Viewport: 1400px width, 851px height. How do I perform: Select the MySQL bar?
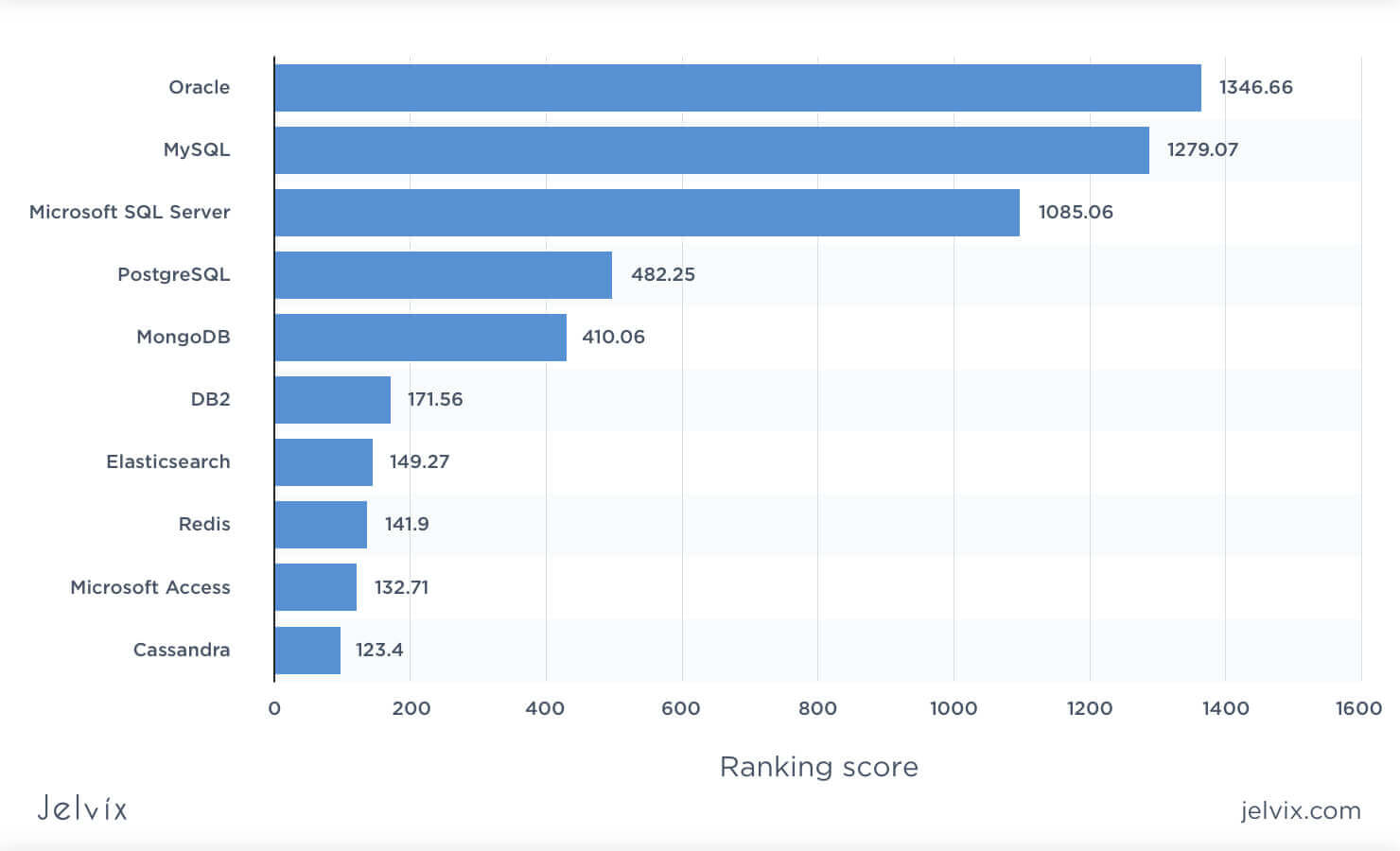(x=709, y=148)
